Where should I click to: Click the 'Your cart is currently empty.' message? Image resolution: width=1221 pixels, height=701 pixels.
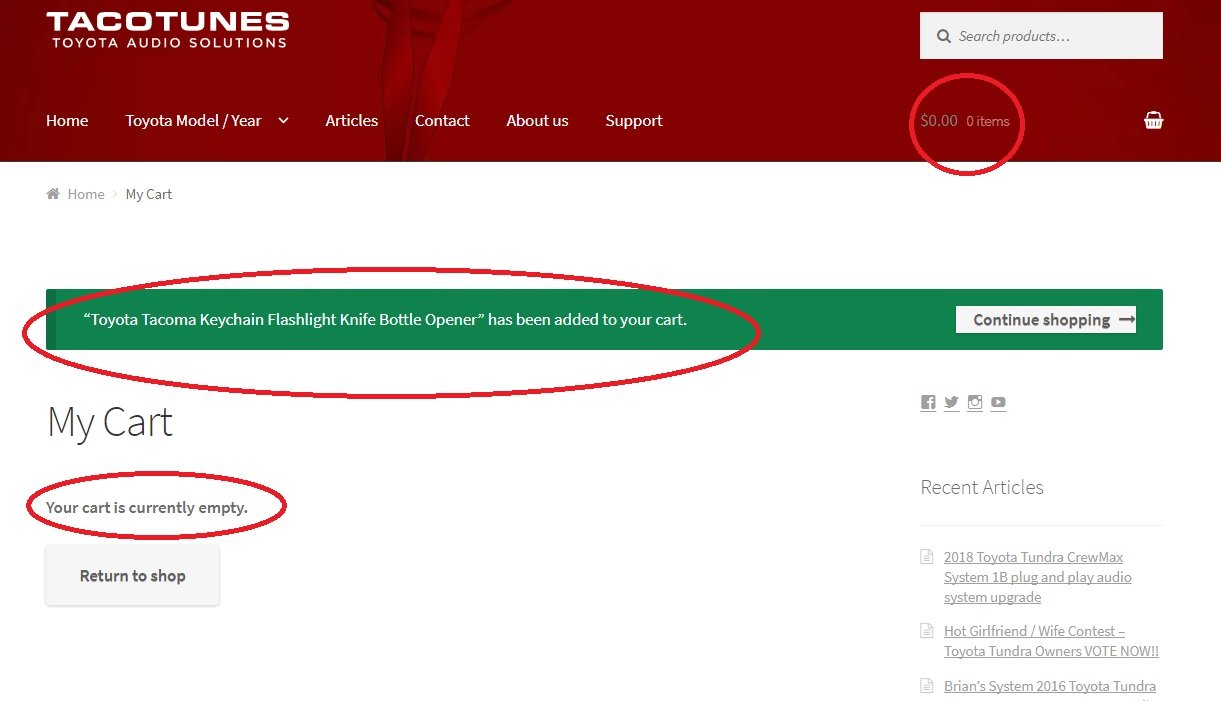pyautogui.click(x=147, y=508)
